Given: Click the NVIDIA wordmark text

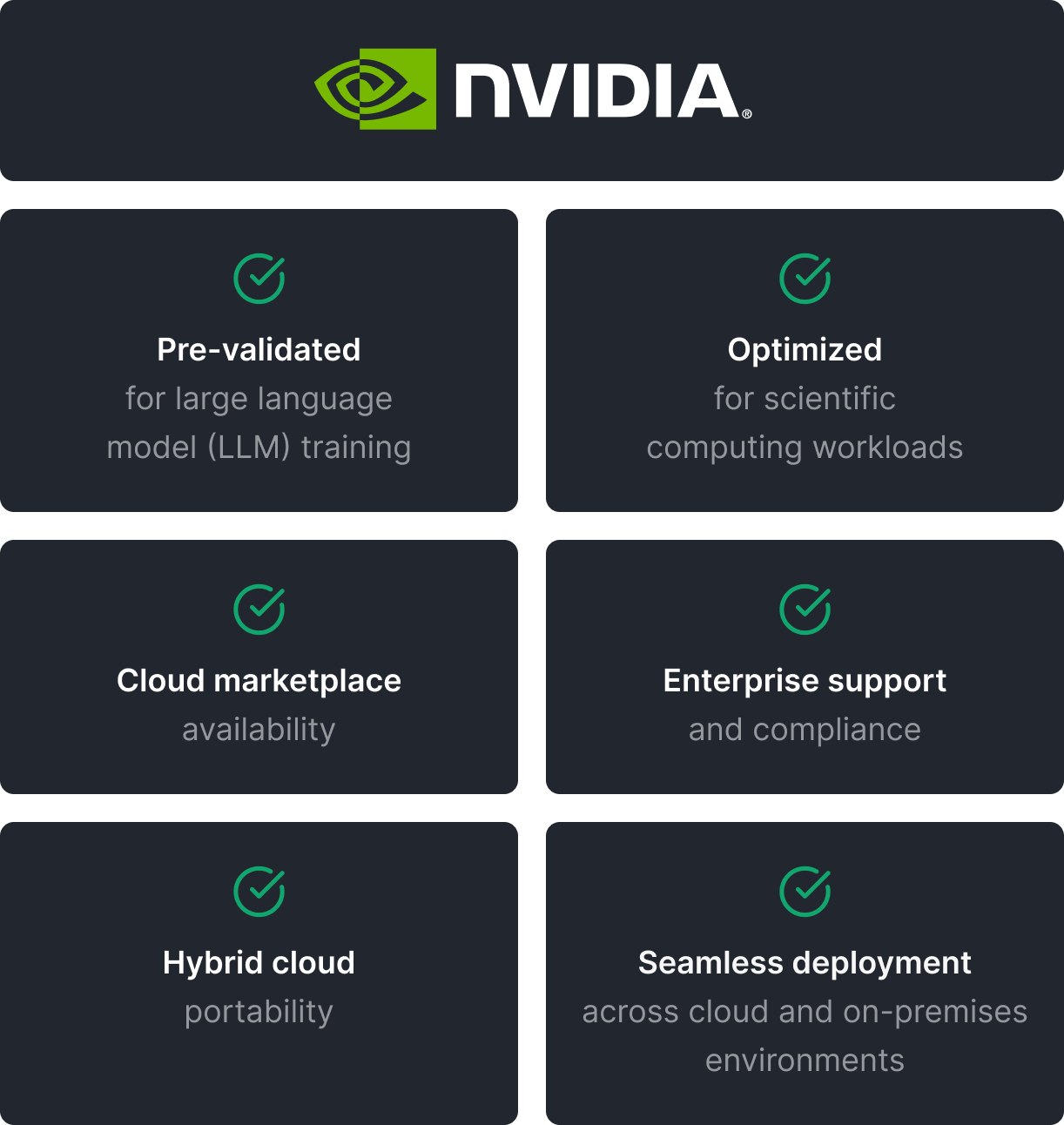Looking at the screenshot, I should tap(597, 91).
